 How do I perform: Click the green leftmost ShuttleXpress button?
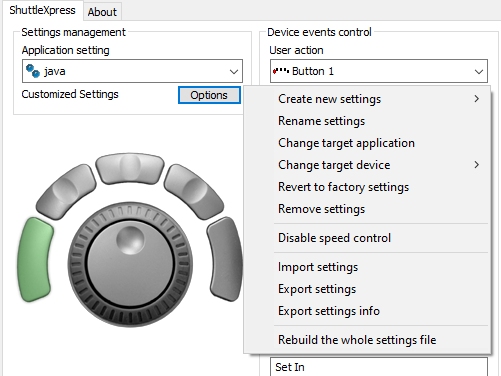click(x=35, y=259)
